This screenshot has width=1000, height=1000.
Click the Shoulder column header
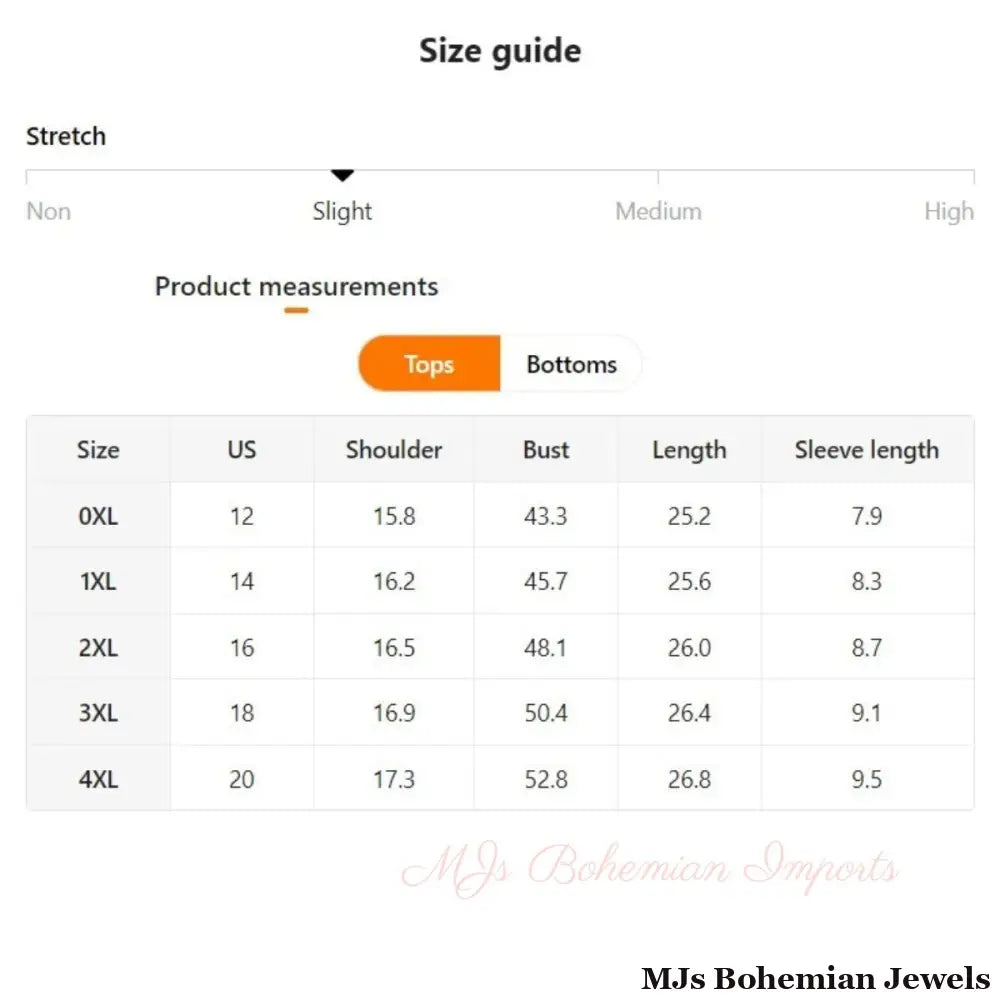(394, 450)
